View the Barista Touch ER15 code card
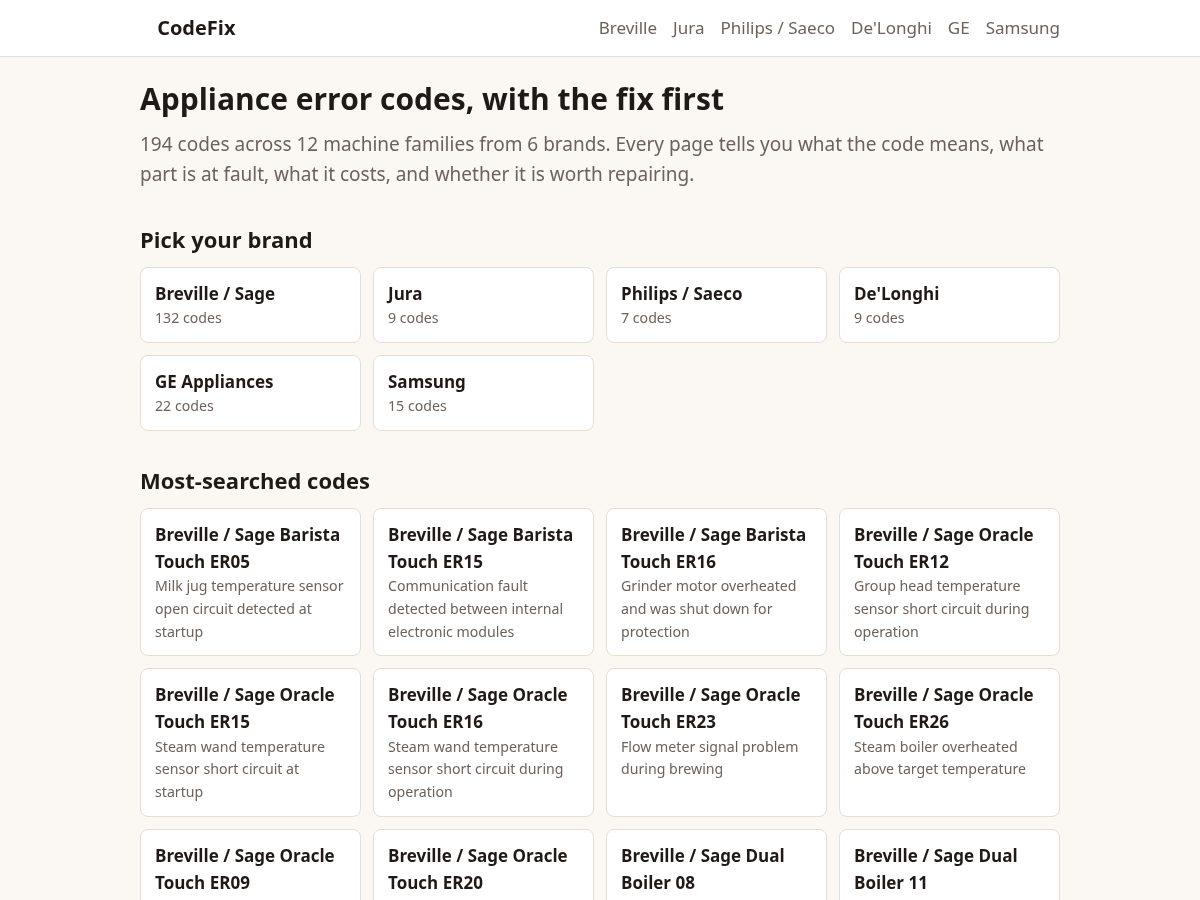The image size is (1200, 900). pos(483,582)
